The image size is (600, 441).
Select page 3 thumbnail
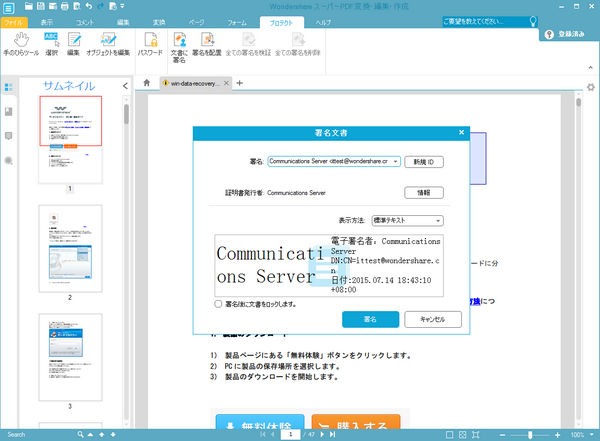(70, 357)
